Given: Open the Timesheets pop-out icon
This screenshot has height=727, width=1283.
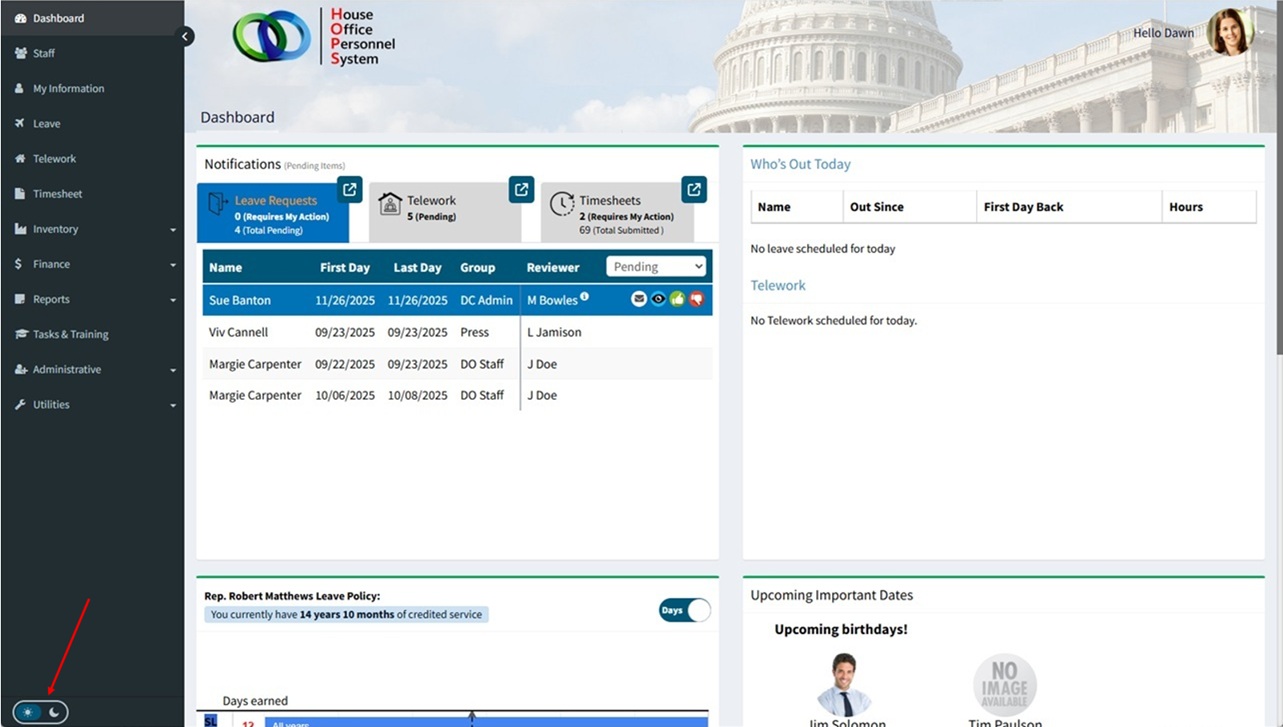Looking at the screenshot, I should pyautogui.click(x=694, y=189).
